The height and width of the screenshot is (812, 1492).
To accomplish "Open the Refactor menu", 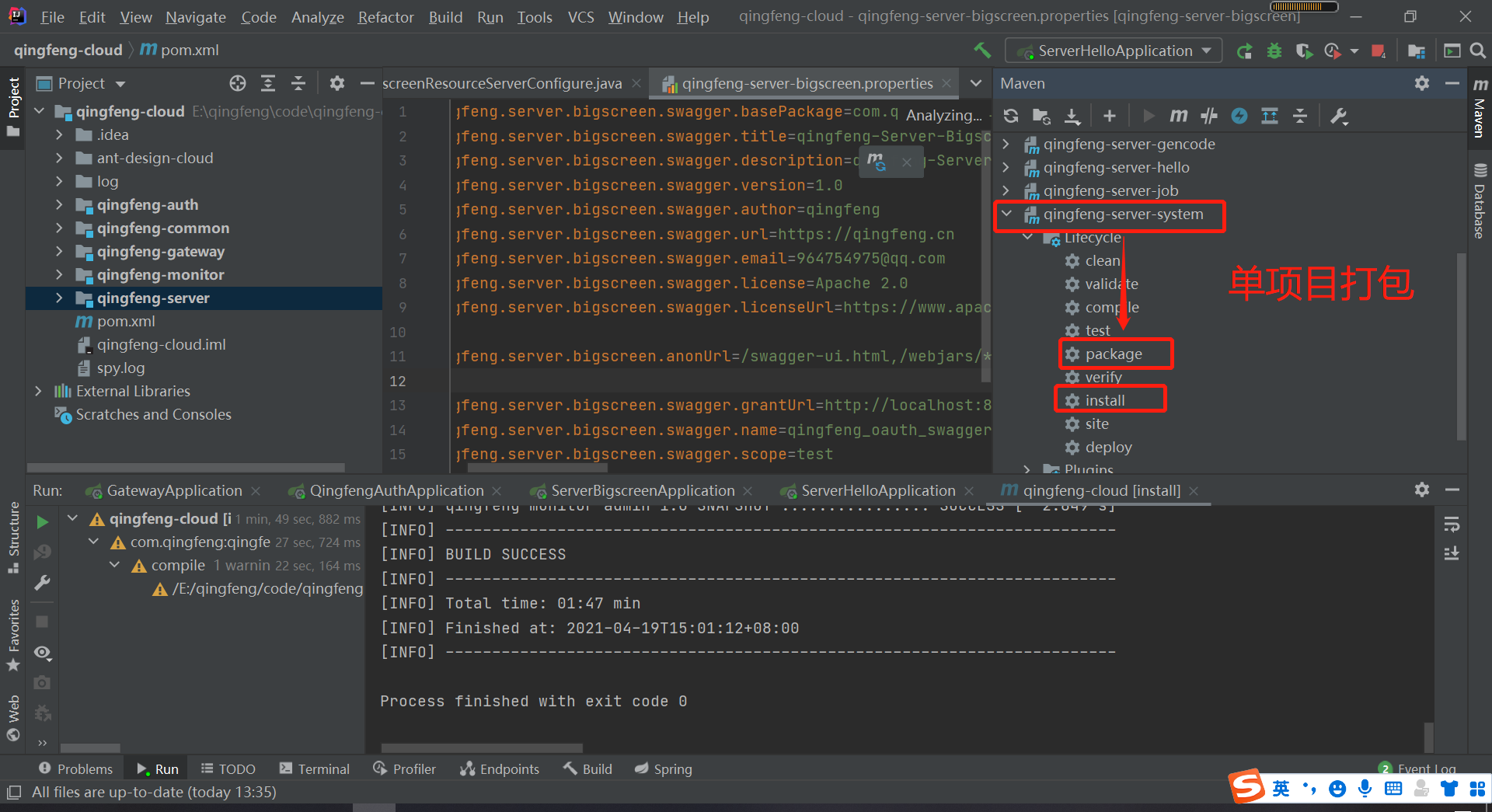I will tap(385, 17).
